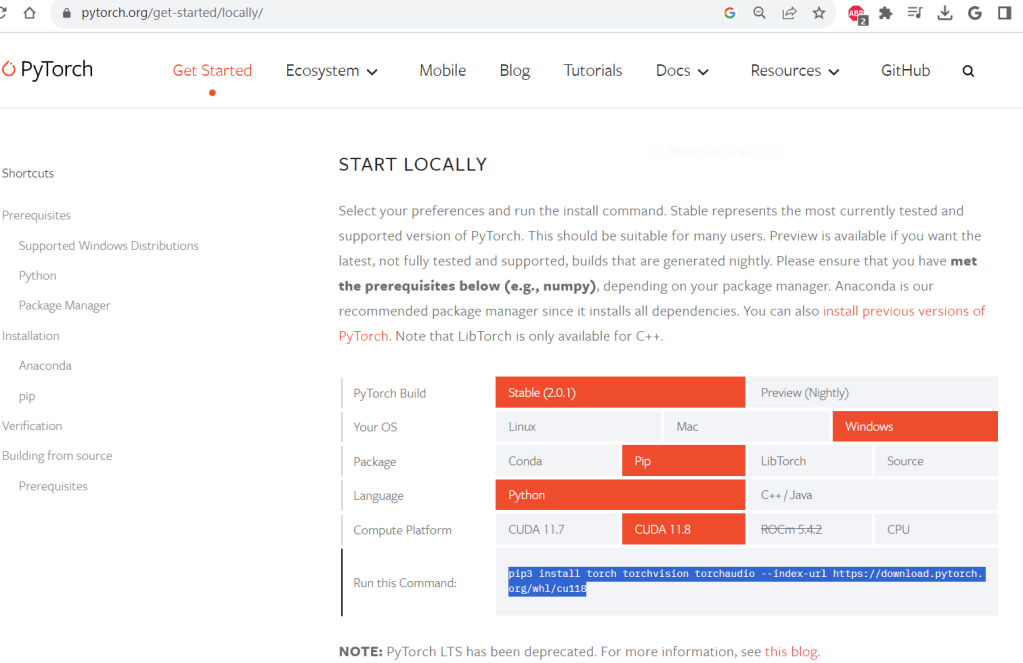Open the browser downloads icon

tap(945, 14)
